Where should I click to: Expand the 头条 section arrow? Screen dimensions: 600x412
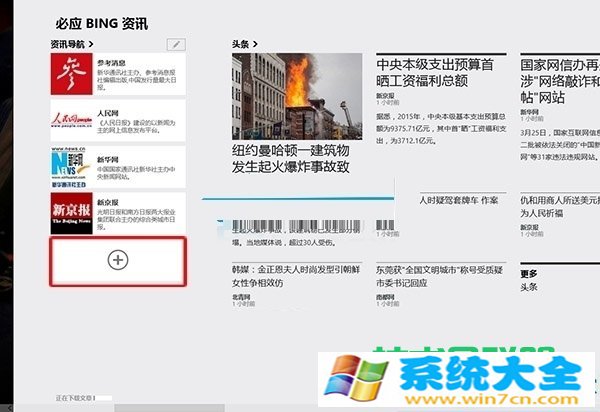(x=255, y=44)
